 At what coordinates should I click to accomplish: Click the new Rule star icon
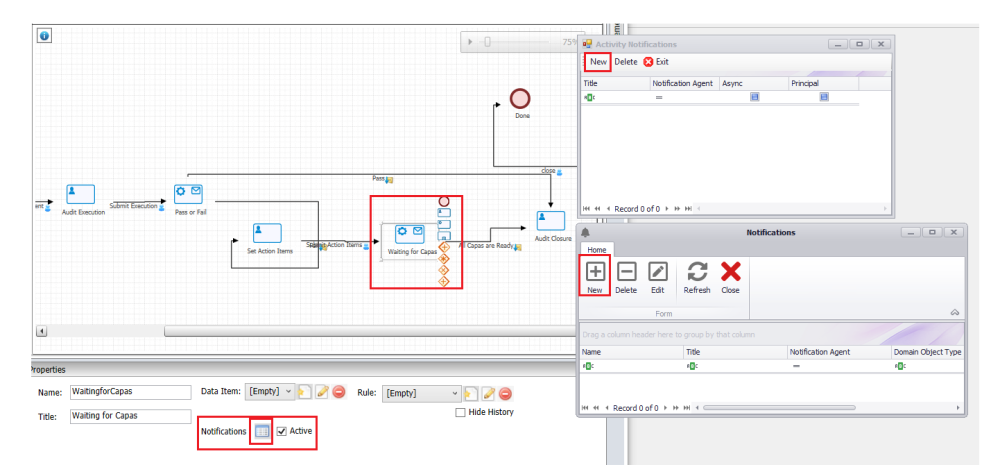coord(471,394)
